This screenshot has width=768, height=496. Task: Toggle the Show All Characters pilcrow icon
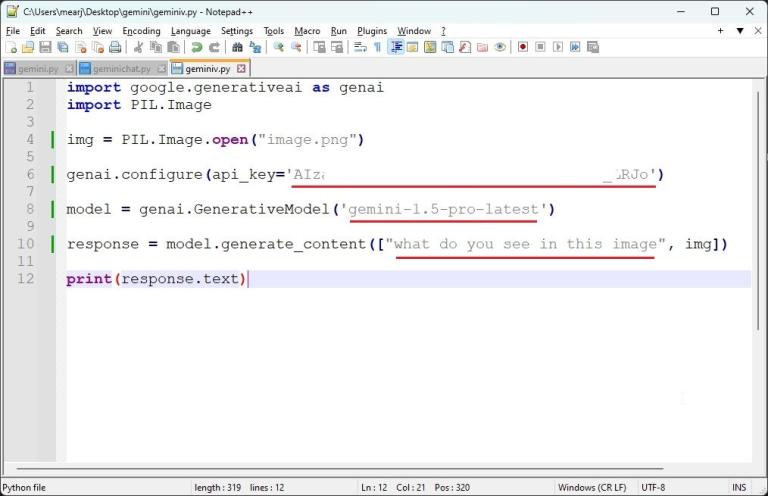377,47
